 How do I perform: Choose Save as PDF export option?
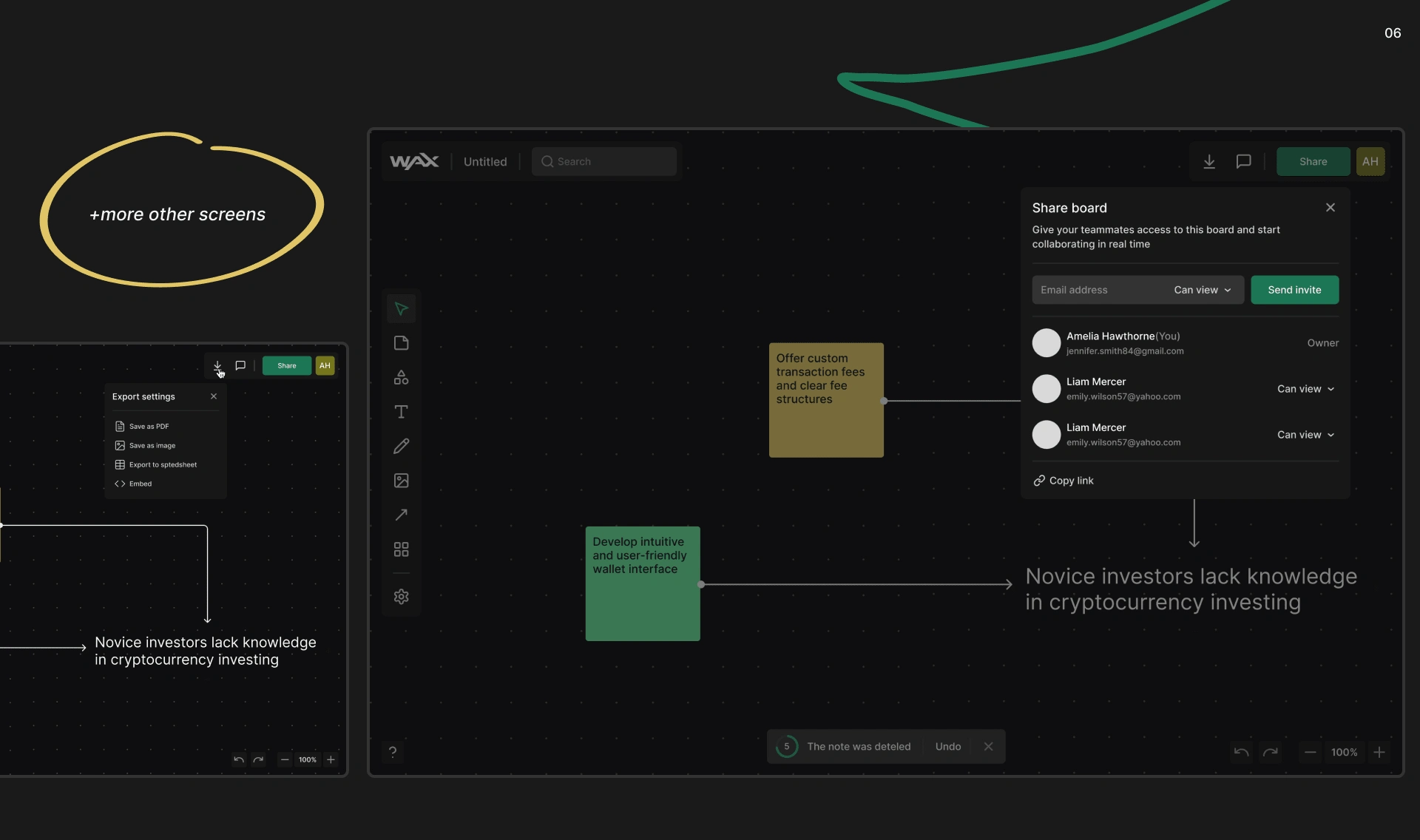pos(149,427)
